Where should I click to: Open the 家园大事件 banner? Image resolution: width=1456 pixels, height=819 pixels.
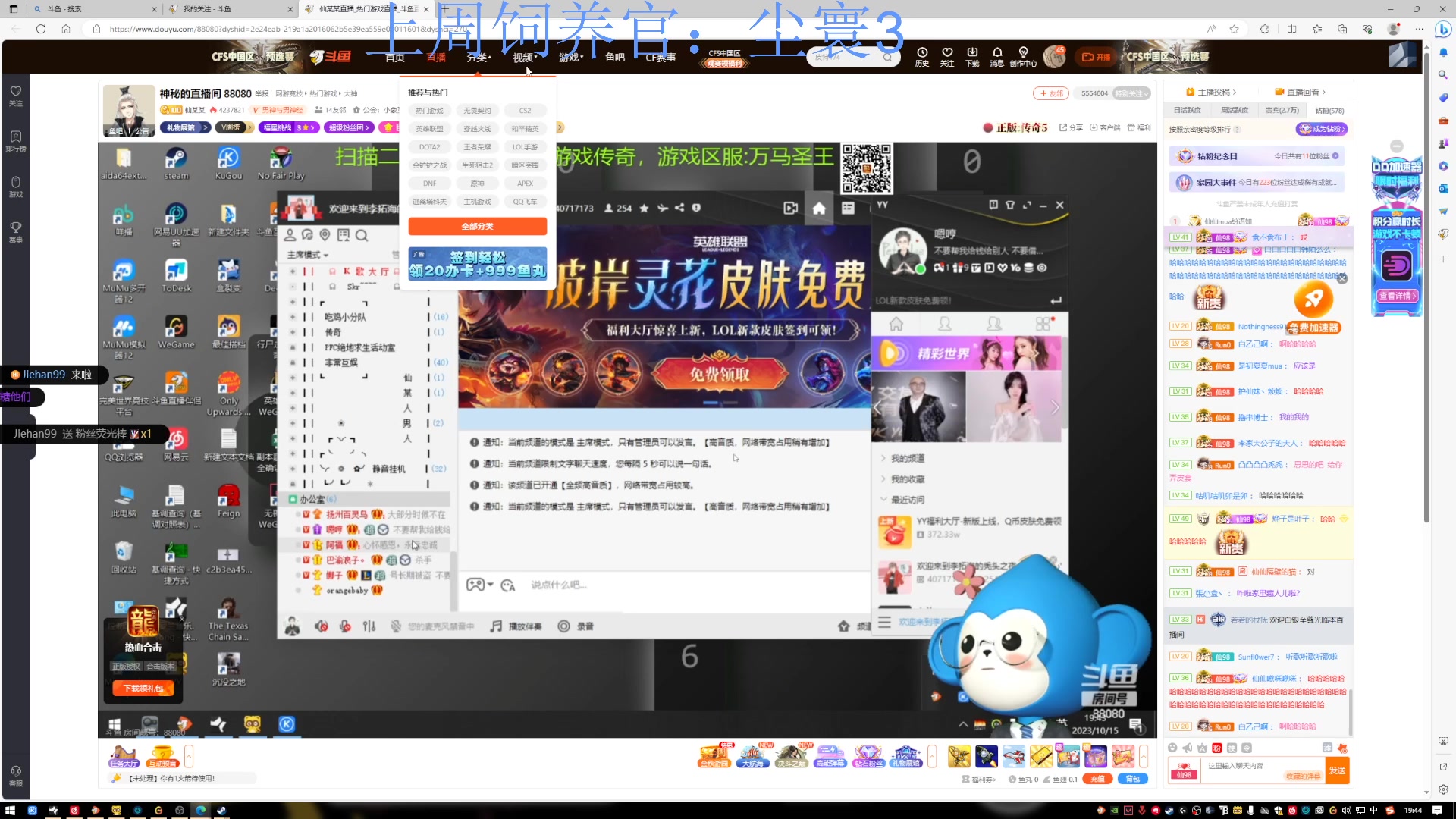tap(1257, 182)
